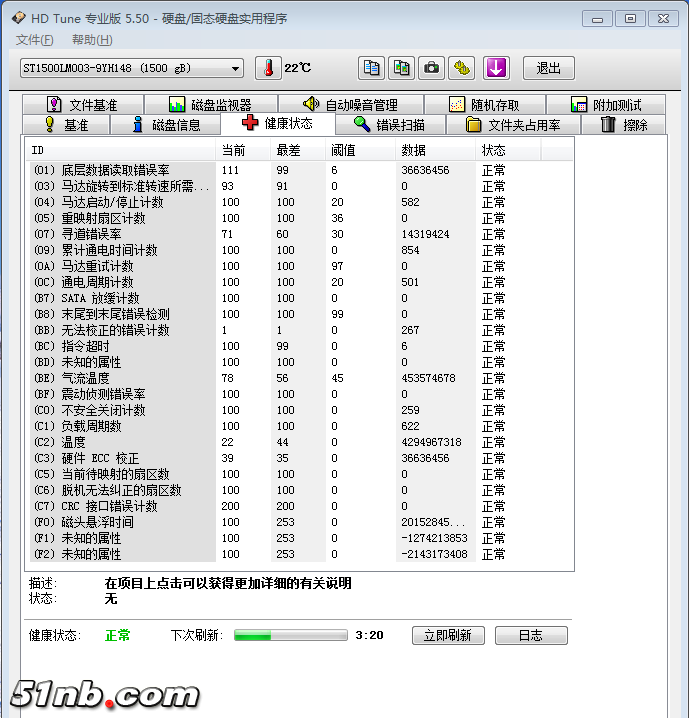Image resolution: width=689 pixels, height=718 pixels.
Task: Click the 最差 column header
Action: pos(298,150)
